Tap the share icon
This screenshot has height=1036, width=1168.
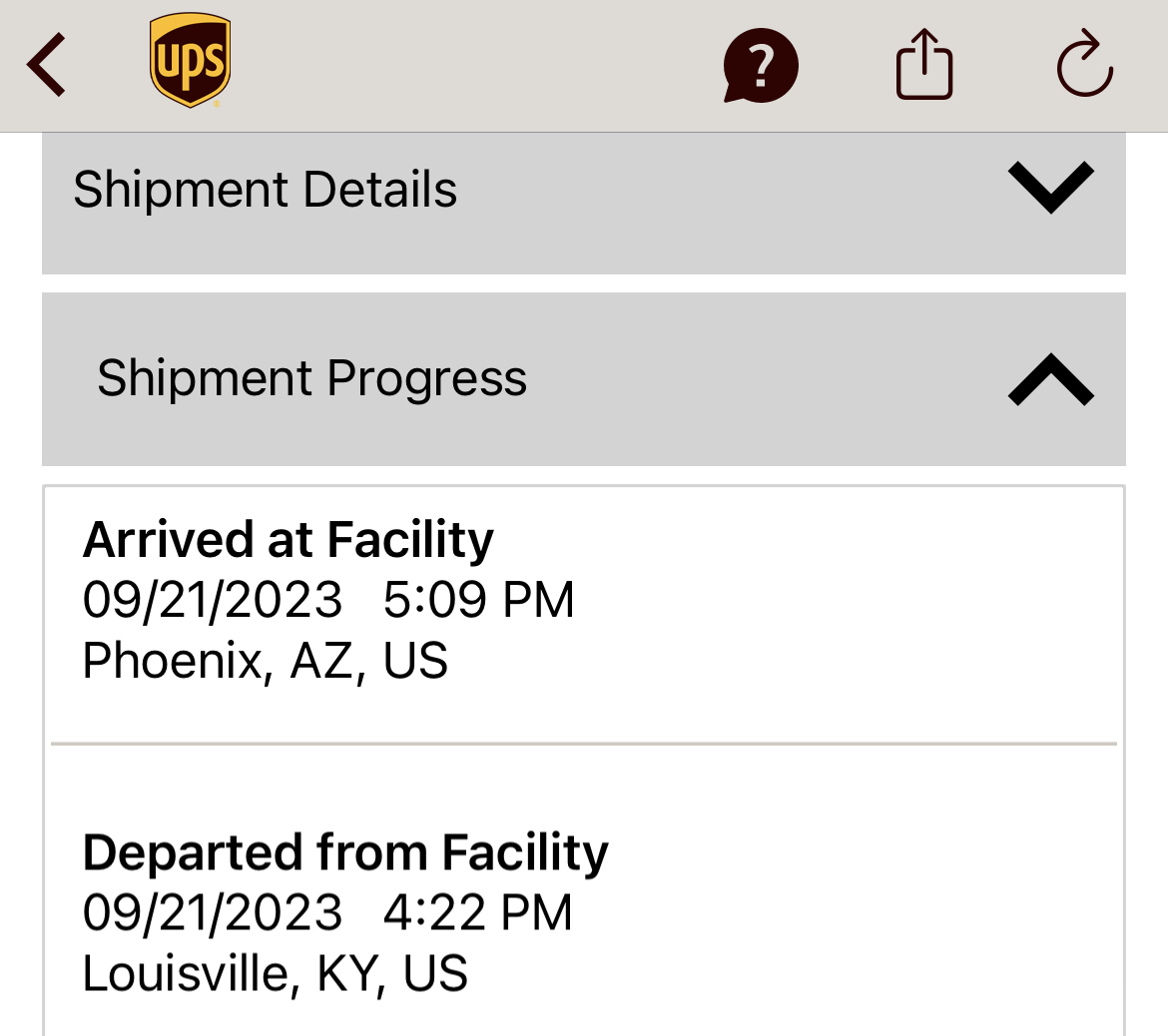click(x=923, y=65)
